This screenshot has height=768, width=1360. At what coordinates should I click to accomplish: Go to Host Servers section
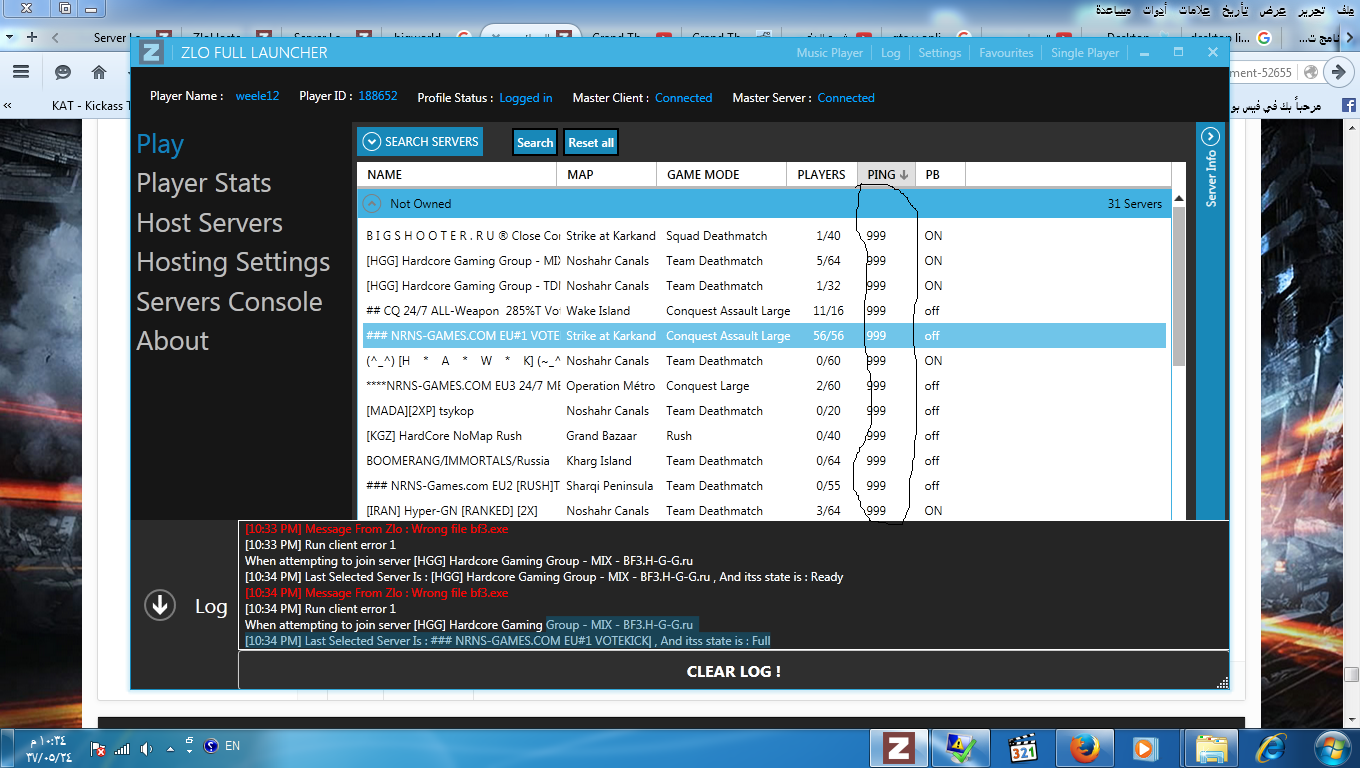(209, 223)
